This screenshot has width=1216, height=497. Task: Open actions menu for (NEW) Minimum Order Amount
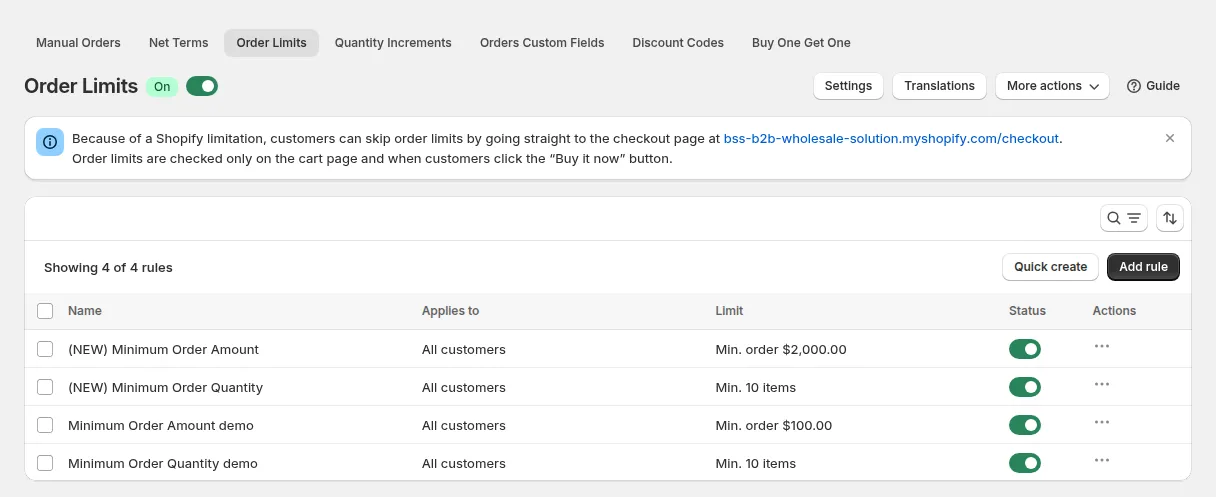pos(1102,346)
